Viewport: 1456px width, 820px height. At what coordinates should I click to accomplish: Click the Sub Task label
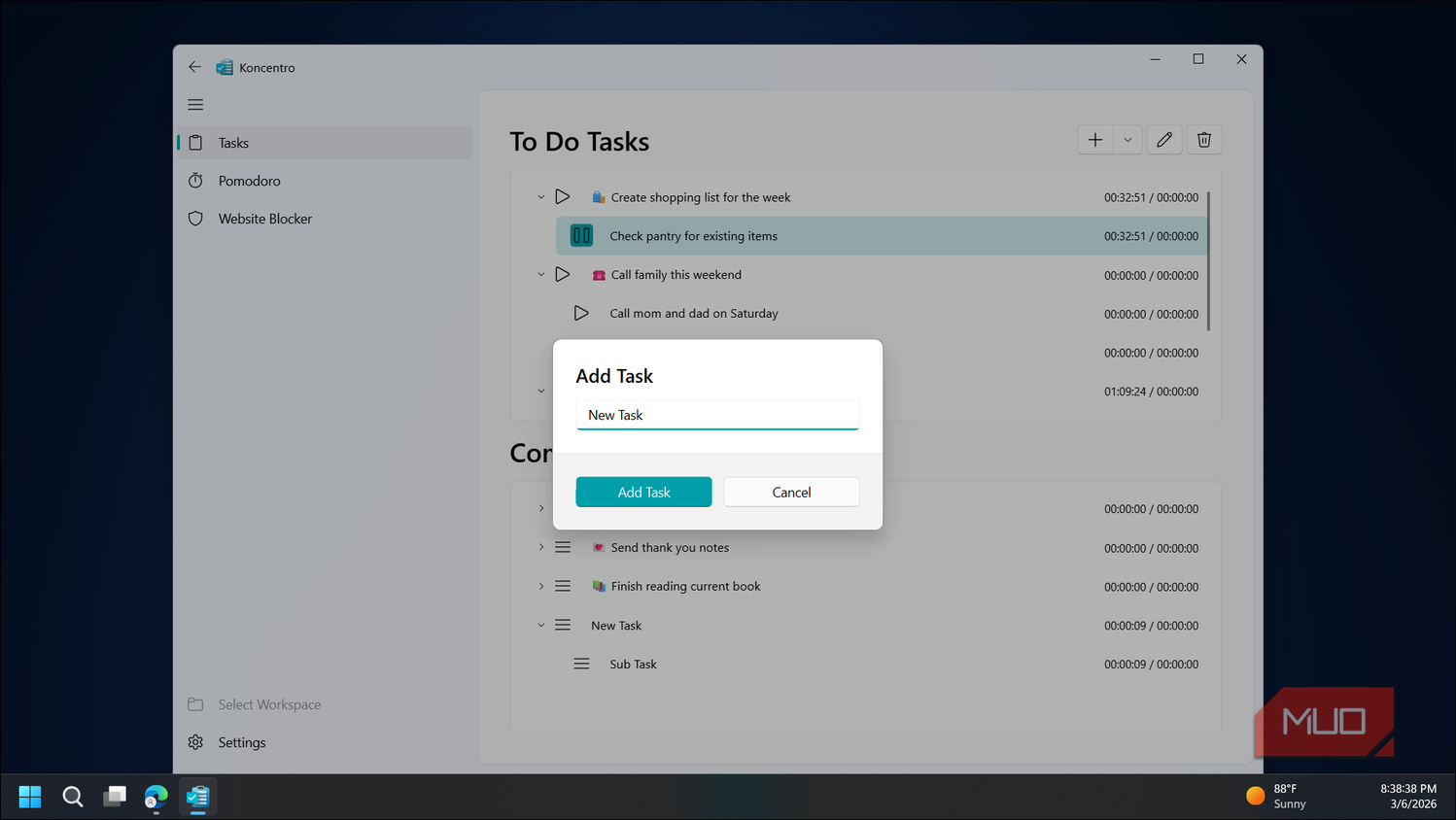click(633, 665)
